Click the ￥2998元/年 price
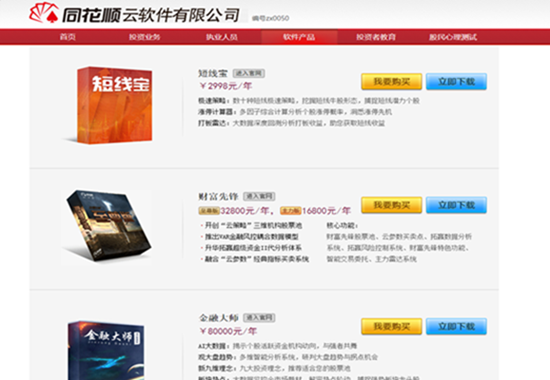550x380 pixels. point(225,86)
